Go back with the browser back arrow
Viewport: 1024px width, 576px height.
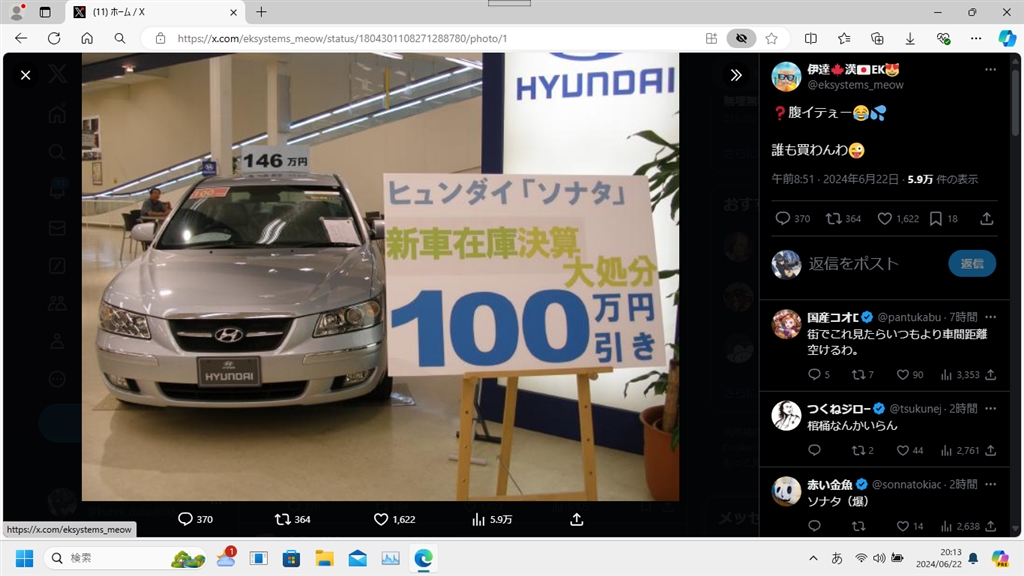pos(21,39)
